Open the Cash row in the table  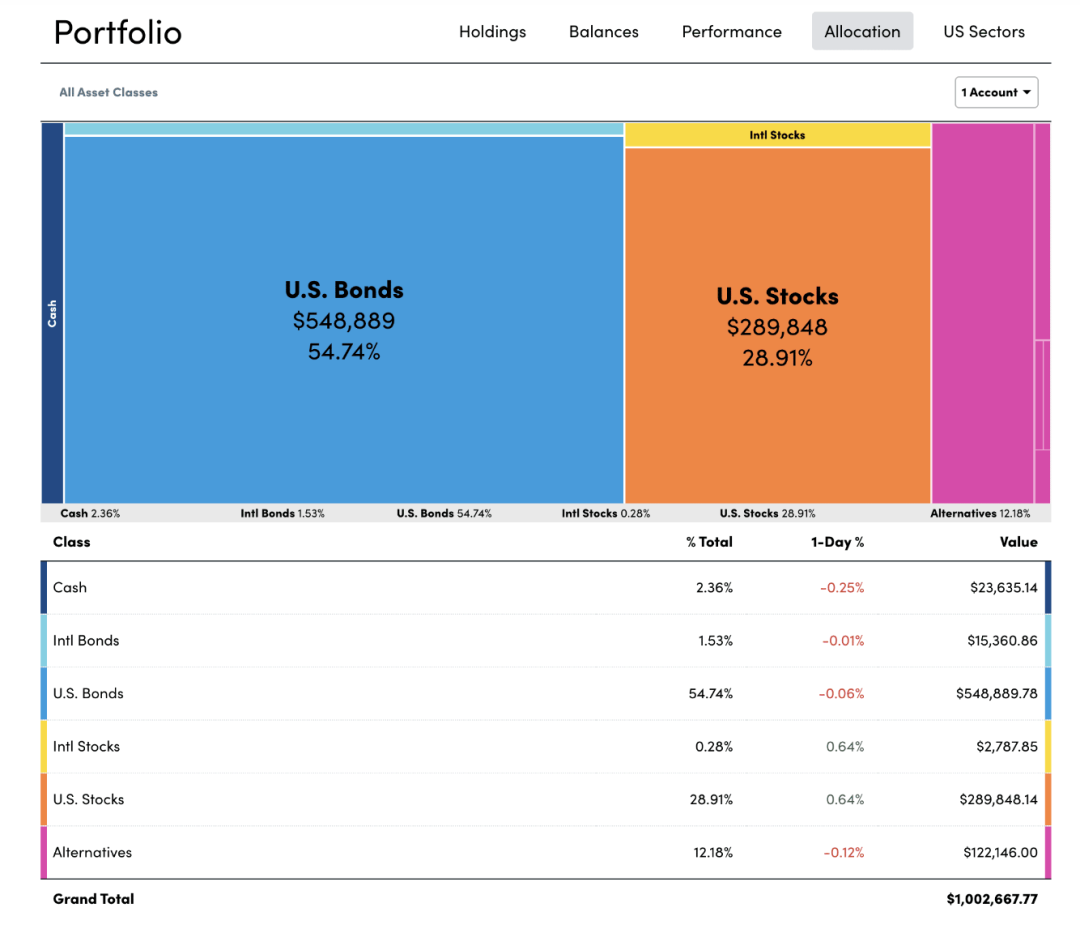coord(546,587)
